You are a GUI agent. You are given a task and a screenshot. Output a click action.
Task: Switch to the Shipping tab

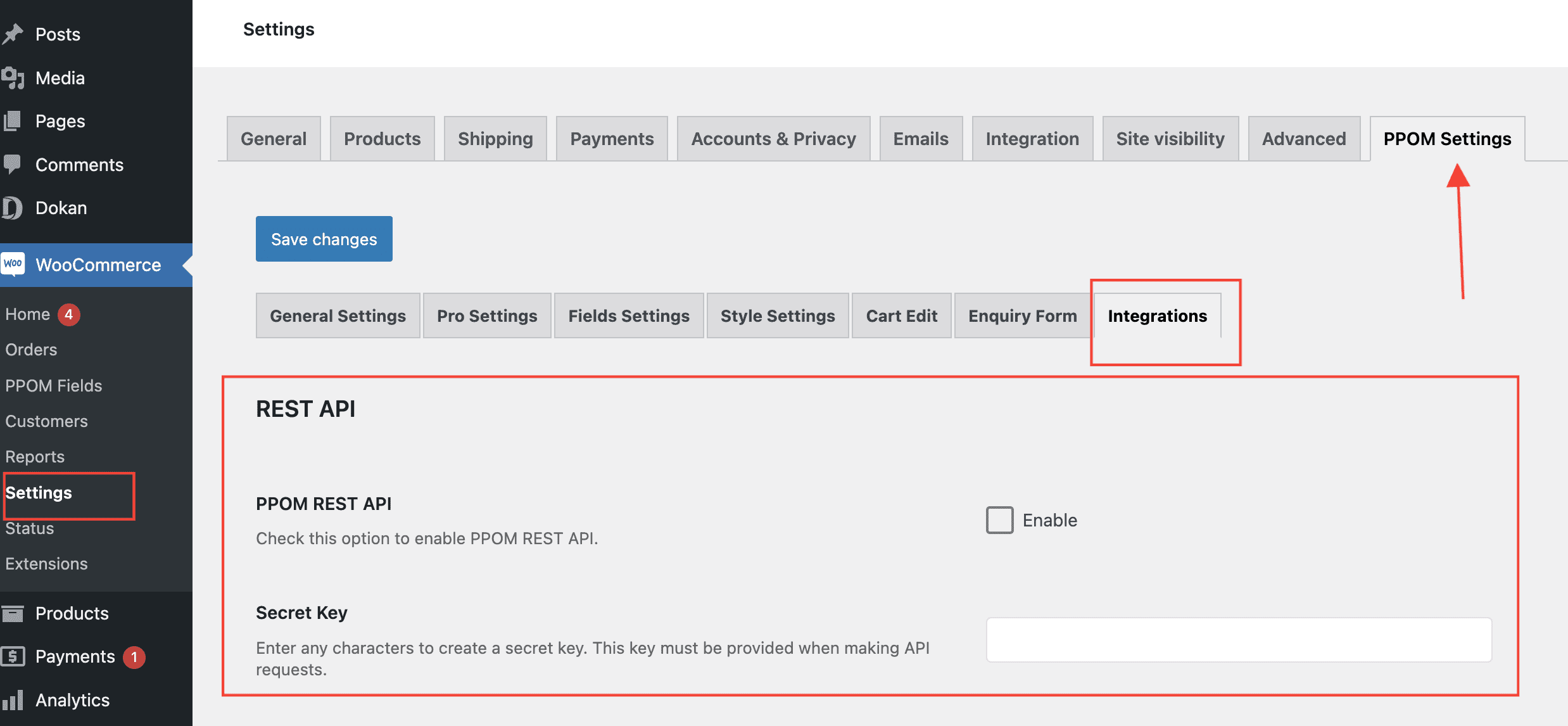(495, 139)
